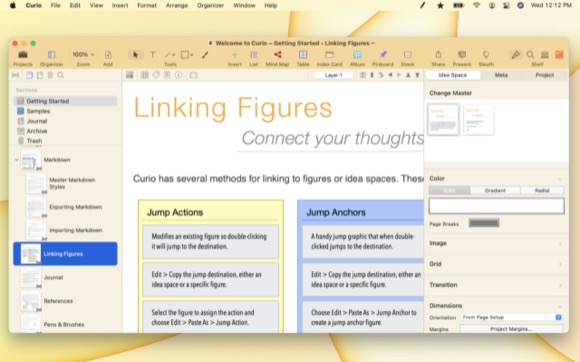Click the white color fill well
Image resolution: width=580 pixels, height=362 pixels.
[496, 206]
